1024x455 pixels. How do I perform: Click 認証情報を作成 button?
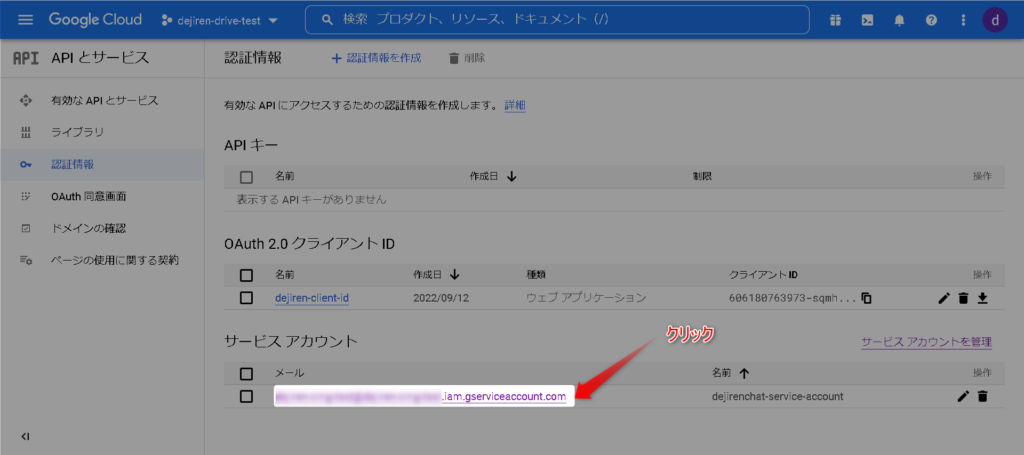point(376,58)
